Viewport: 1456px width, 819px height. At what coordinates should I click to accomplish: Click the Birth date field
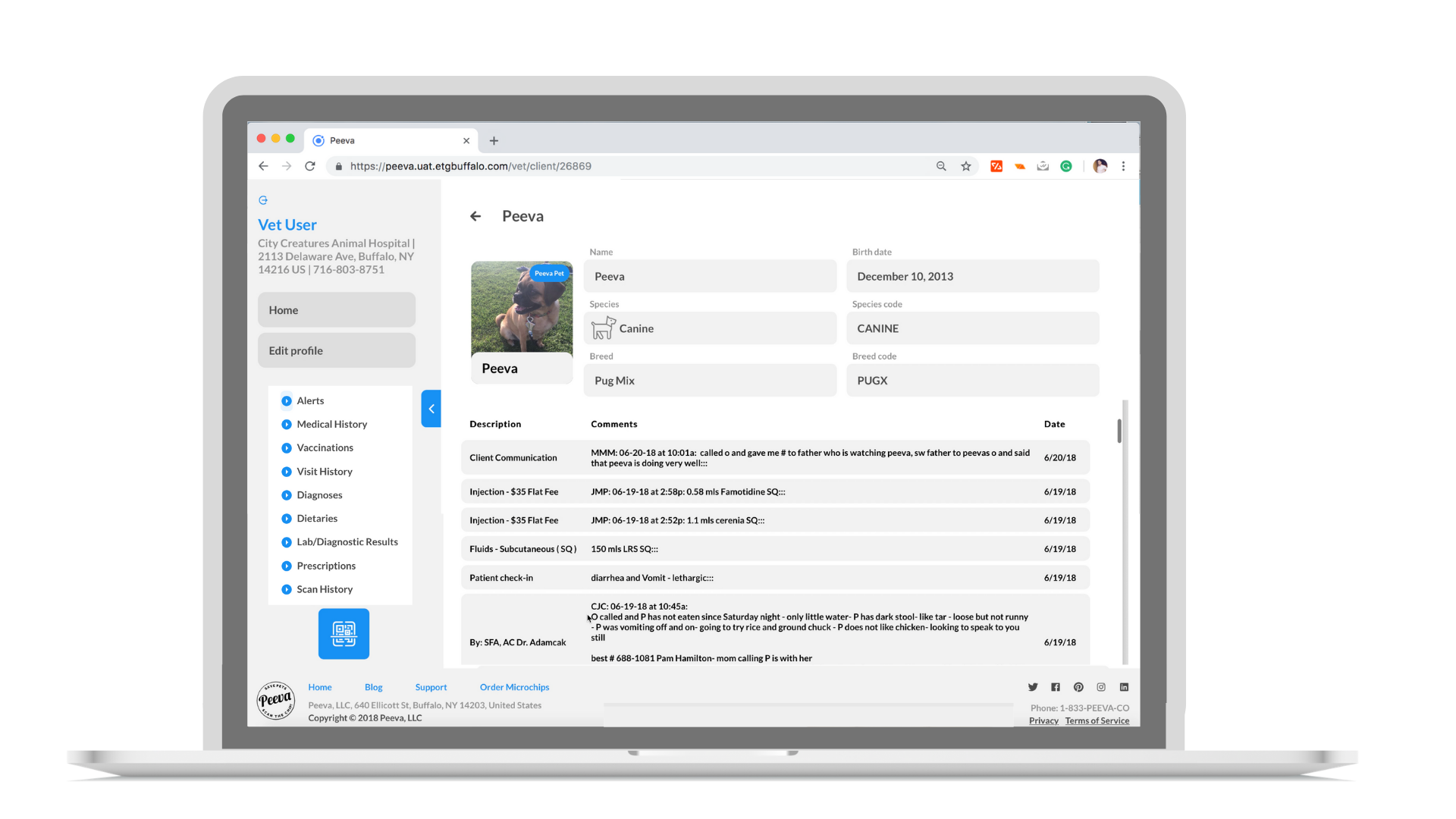click(973, 276)
